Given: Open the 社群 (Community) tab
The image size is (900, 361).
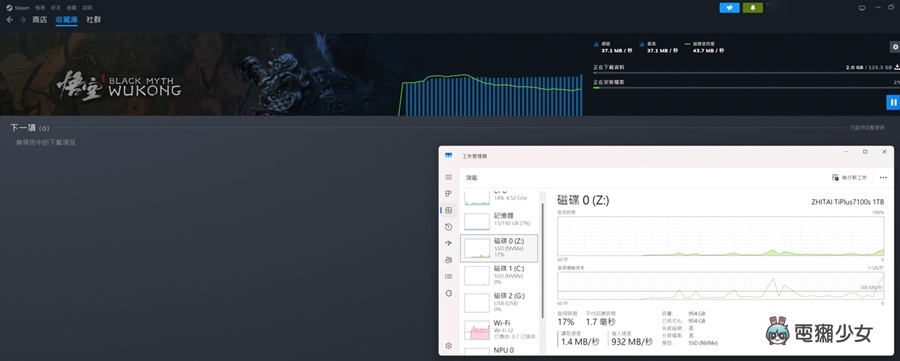Looking at the screenshot, I should point(94,20).
